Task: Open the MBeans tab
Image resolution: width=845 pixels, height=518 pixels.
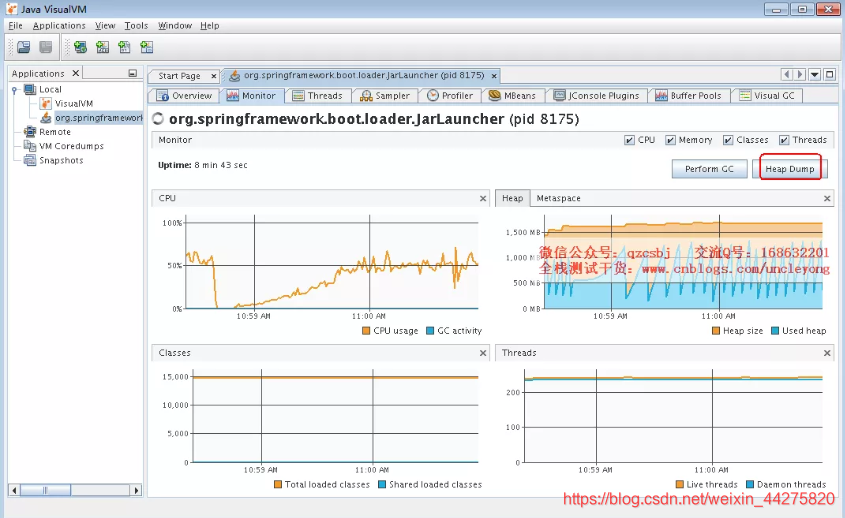Action: 512,96
